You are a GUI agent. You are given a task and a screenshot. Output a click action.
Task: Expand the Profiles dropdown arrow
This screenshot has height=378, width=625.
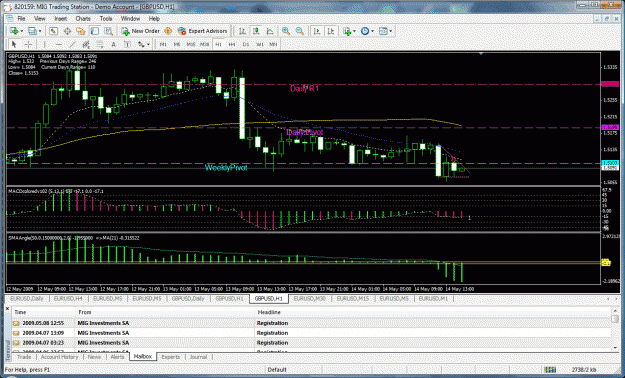pos(39,31)
